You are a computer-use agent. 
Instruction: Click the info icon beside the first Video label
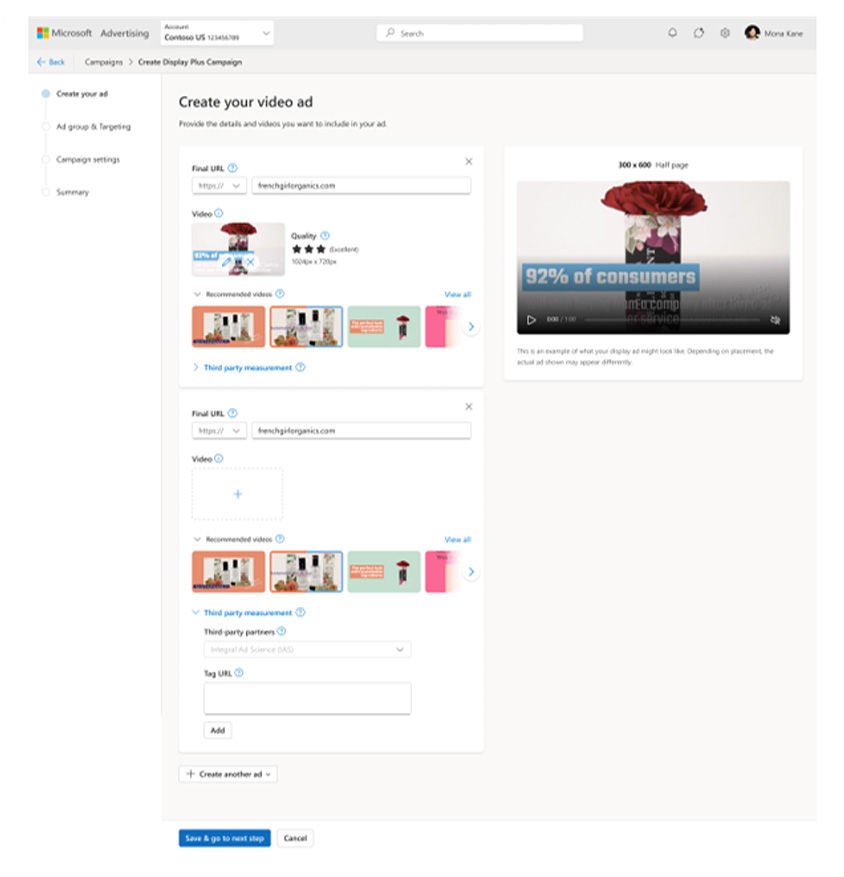[219, 214]
